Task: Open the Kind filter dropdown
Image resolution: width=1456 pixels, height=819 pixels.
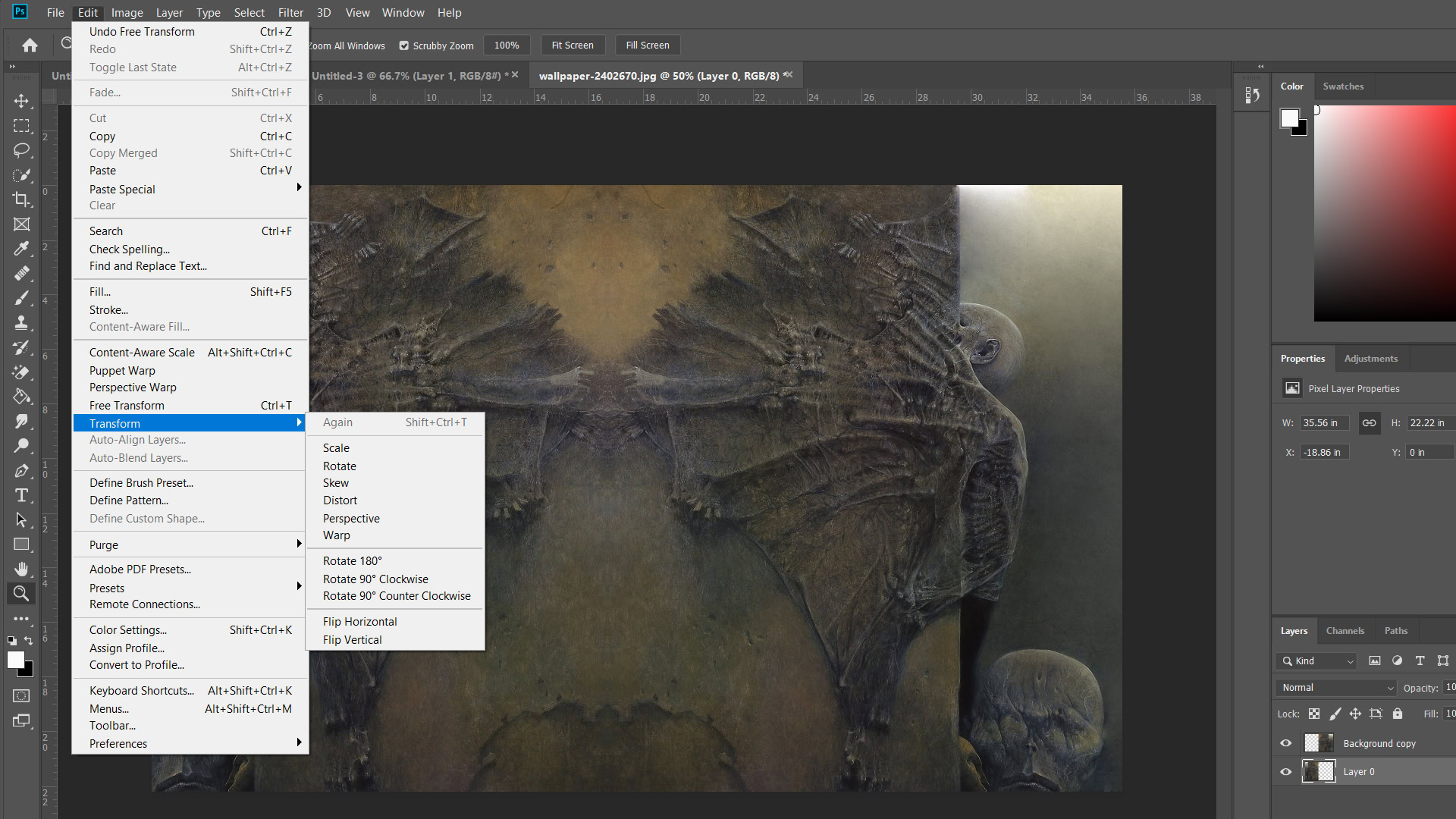Action: (1317, 661)
